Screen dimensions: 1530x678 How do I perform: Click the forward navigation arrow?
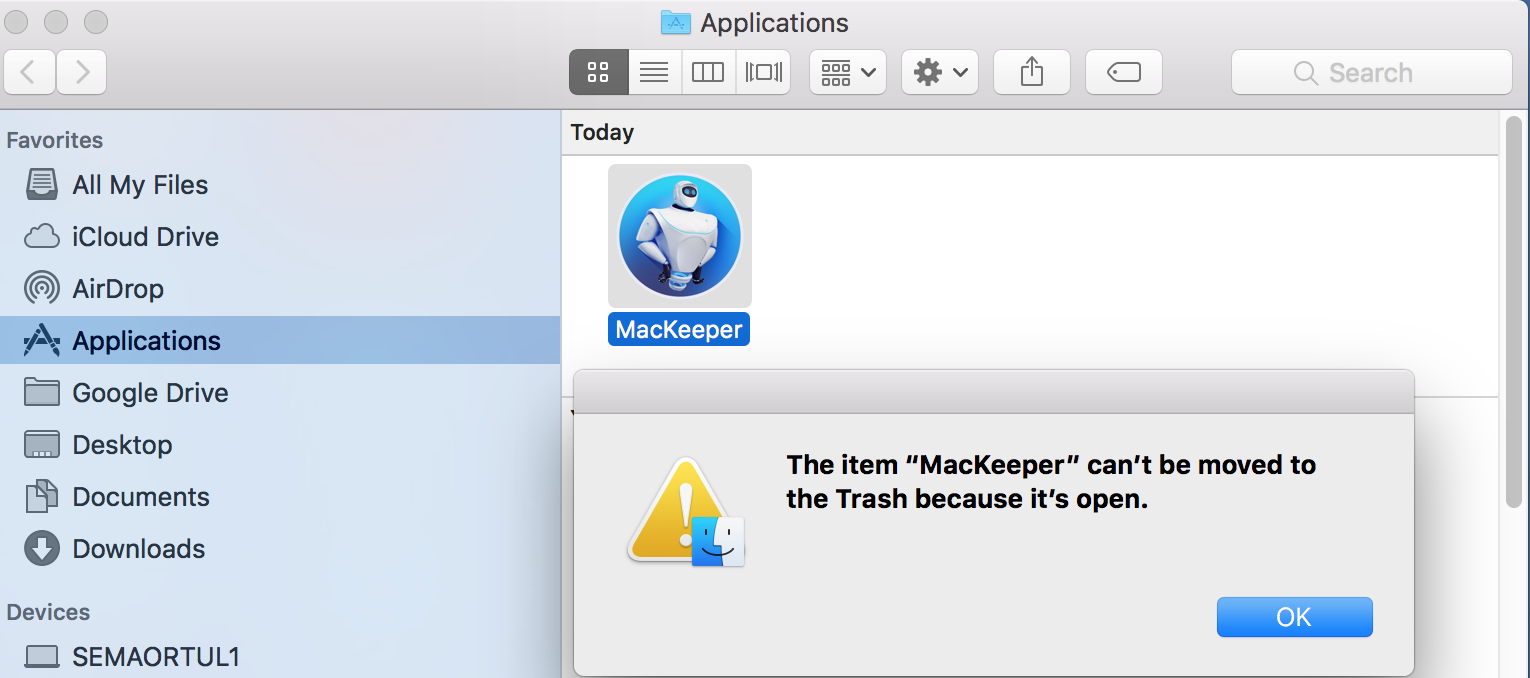[x=82, y=72]
